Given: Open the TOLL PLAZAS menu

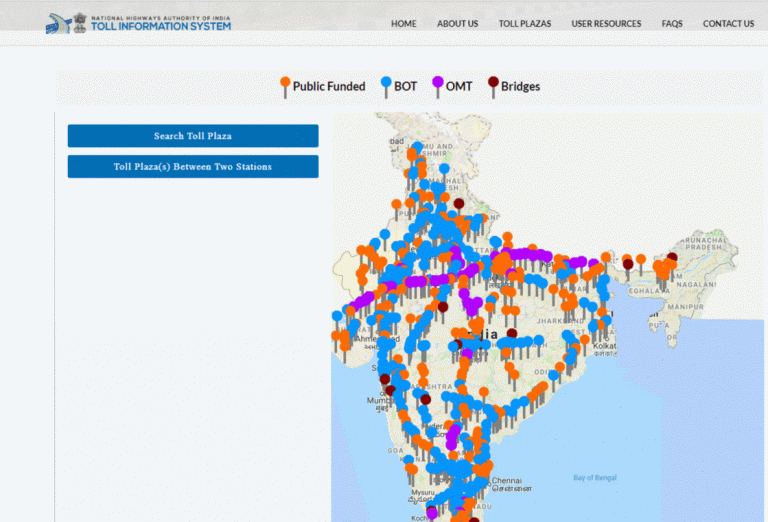Looking at the screenshot, I should (x=525, y=24).
